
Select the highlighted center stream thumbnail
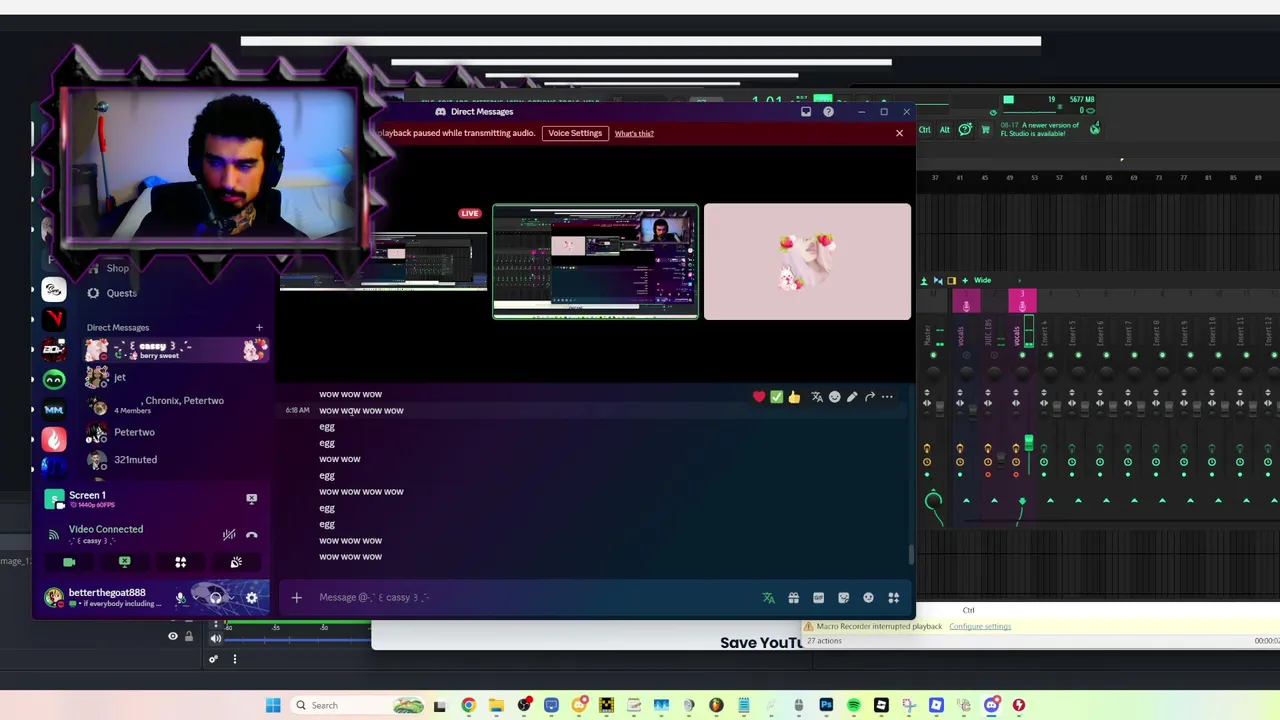pyautogui.click(x=595, y=261)
